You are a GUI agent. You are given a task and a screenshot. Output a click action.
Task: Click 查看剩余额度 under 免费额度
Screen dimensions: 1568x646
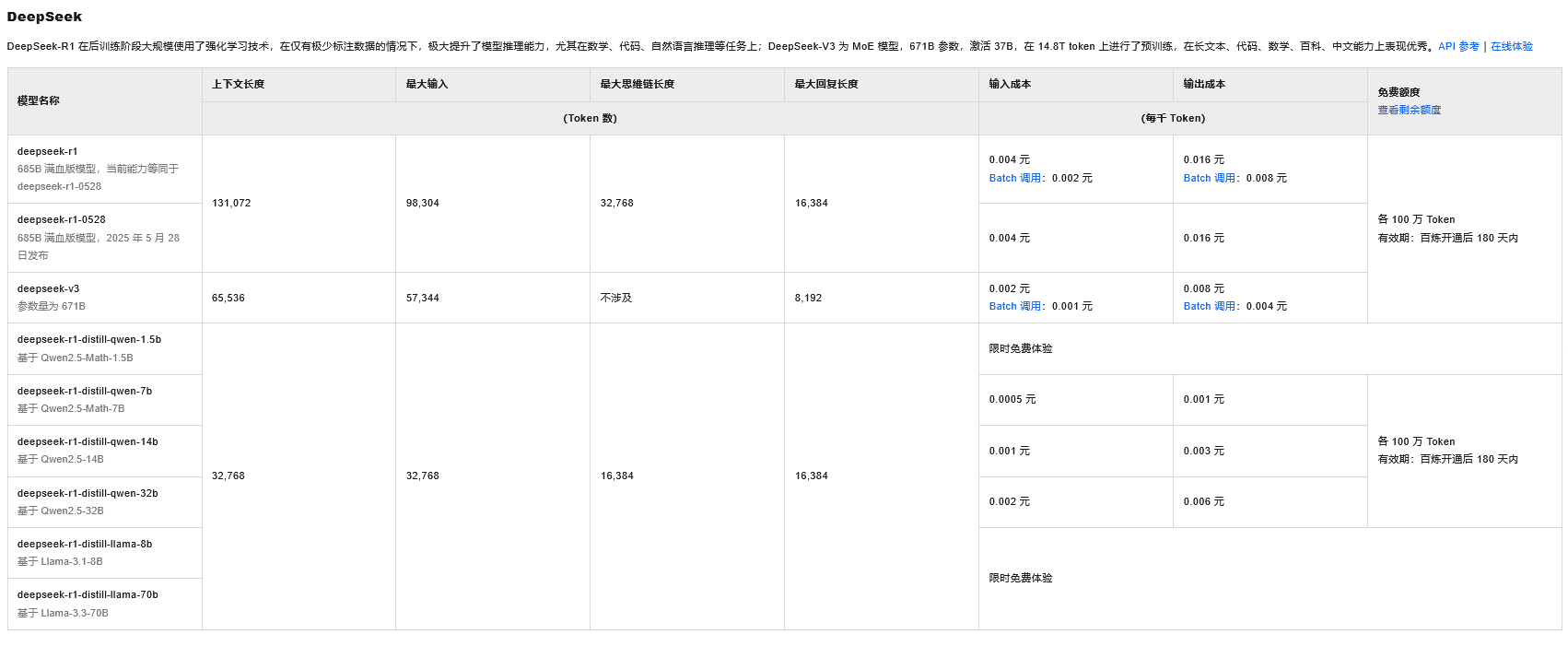coord(1410,110)
